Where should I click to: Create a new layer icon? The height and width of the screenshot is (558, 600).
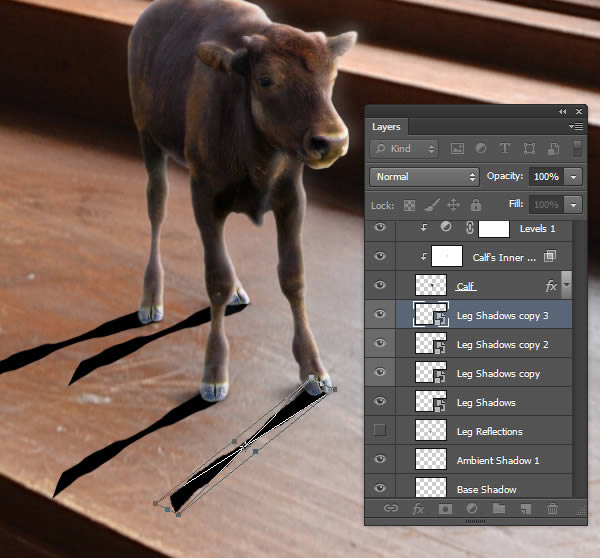tap(526, 509)
